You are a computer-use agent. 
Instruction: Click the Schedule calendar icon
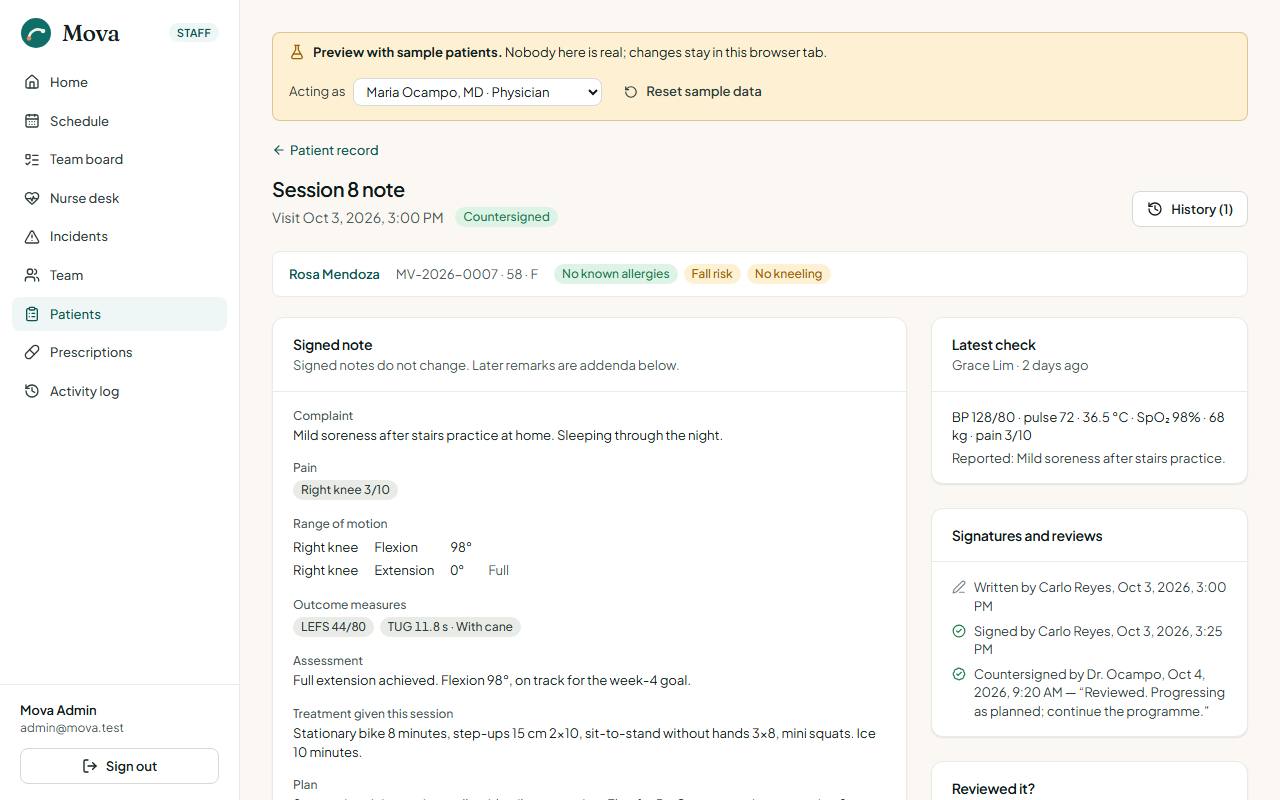pyautogui.click(x=32, y=121)
